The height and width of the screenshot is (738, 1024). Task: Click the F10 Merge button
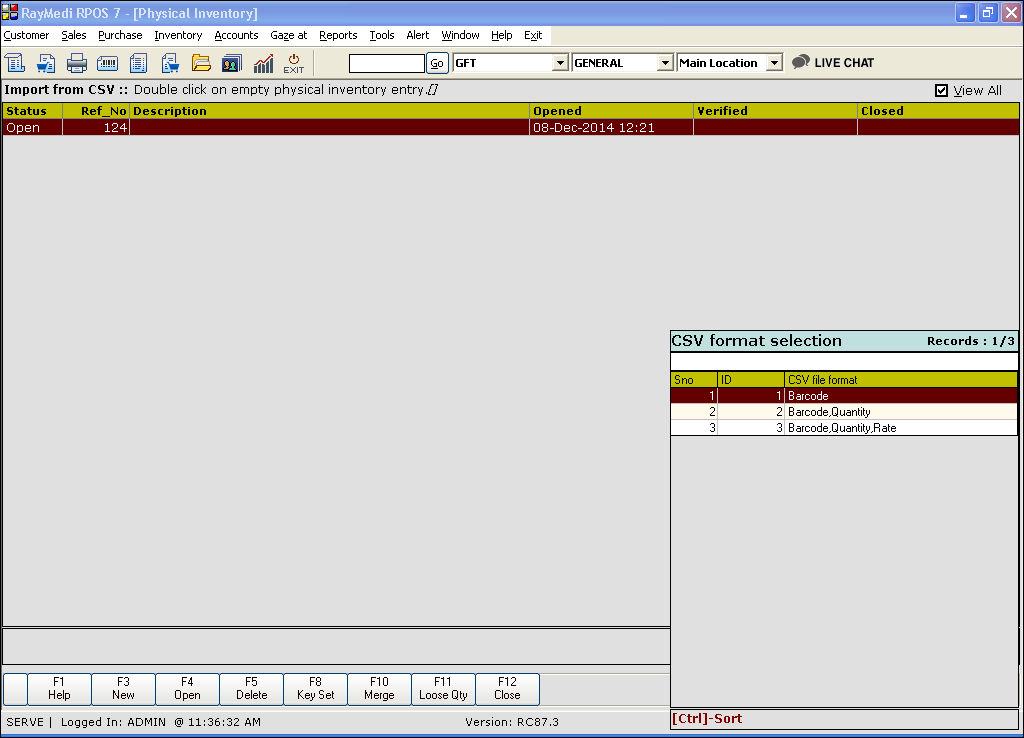(x=379, y=689)
